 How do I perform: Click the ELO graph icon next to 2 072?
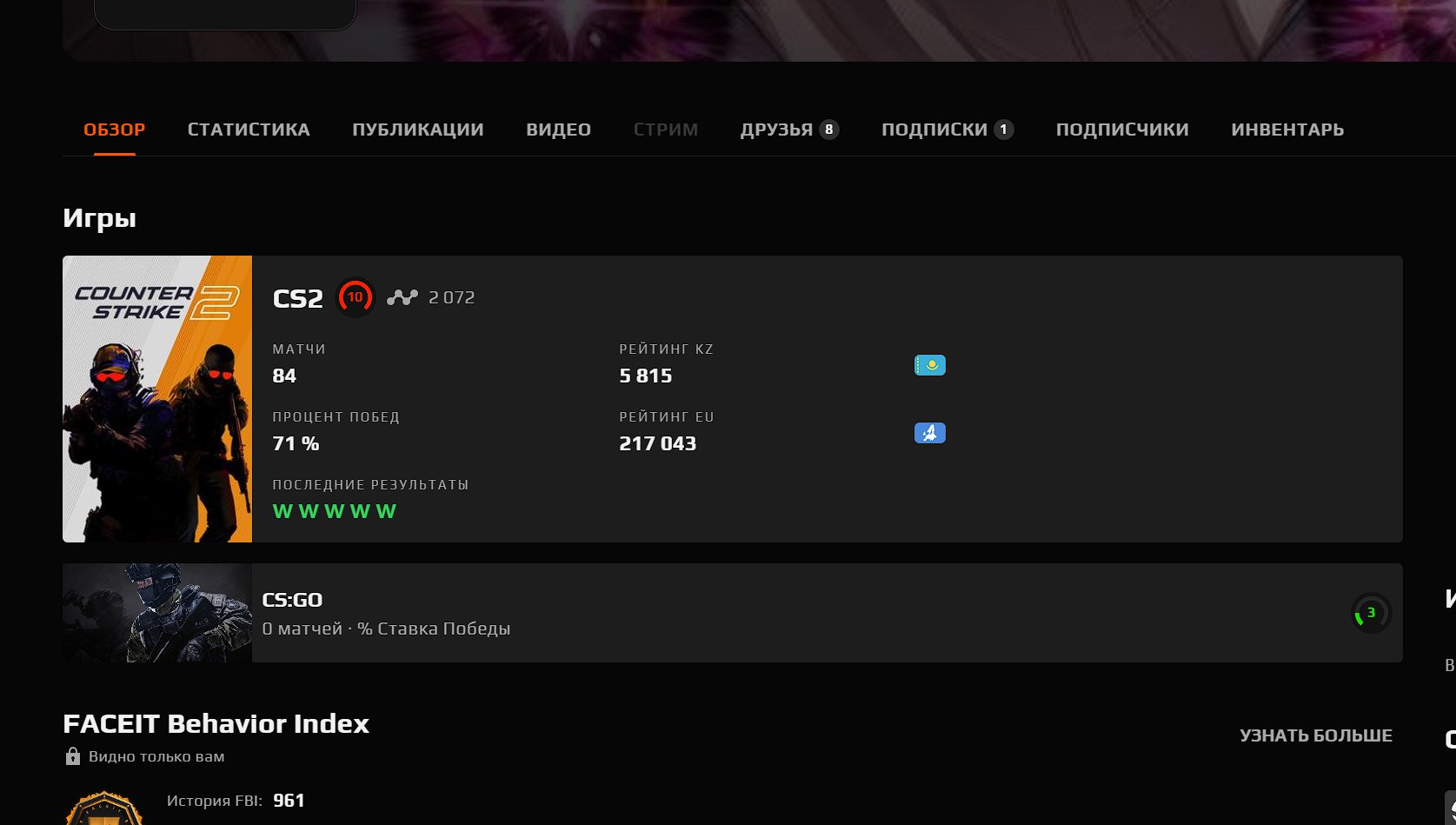click(402, 297)
